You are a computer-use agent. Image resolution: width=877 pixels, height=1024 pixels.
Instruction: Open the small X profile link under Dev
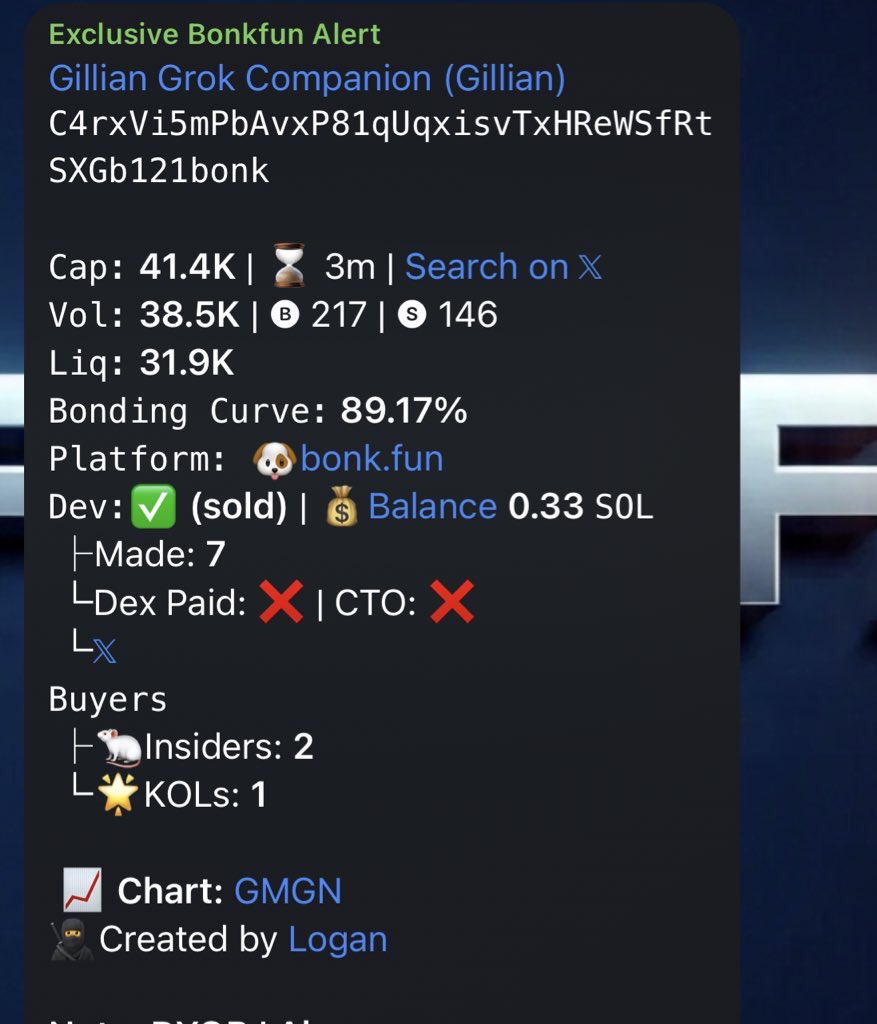pyautogui.click(x=104, y=650)
